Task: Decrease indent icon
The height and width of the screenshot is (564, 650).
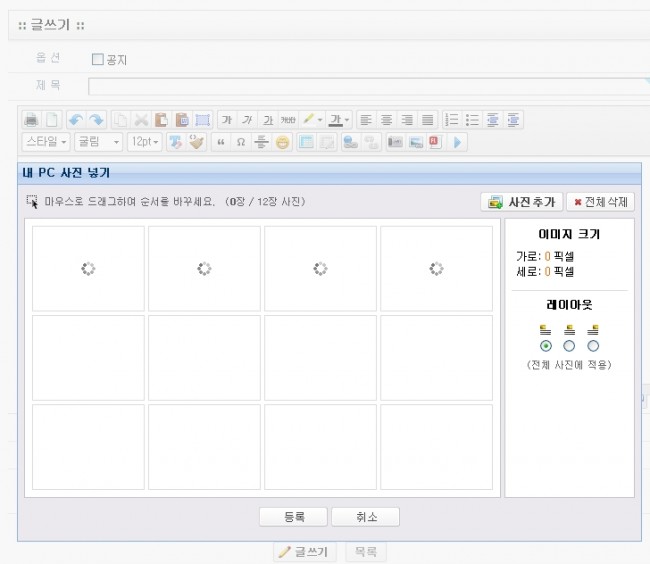Action: click(492, 120)
